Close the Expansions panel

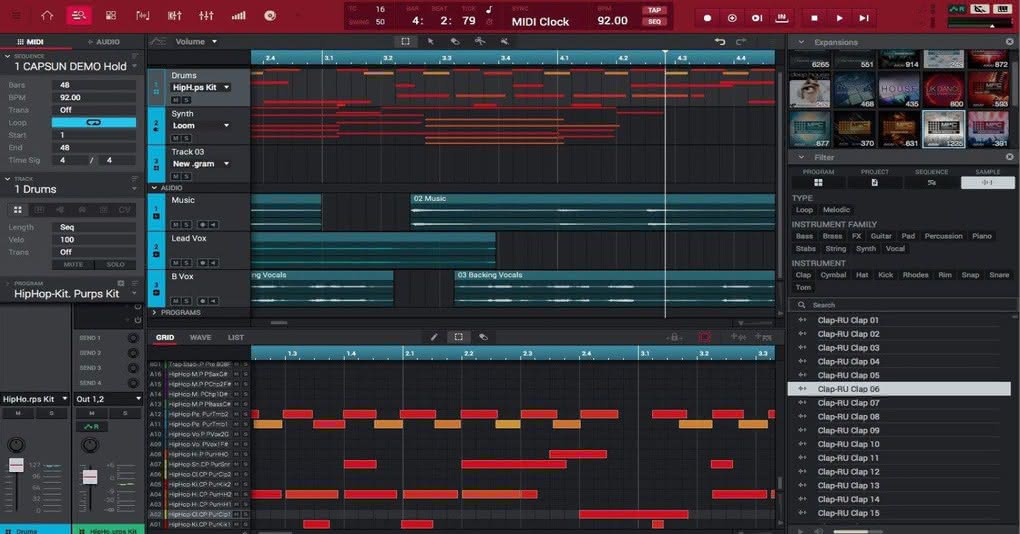pos(1010,42)
